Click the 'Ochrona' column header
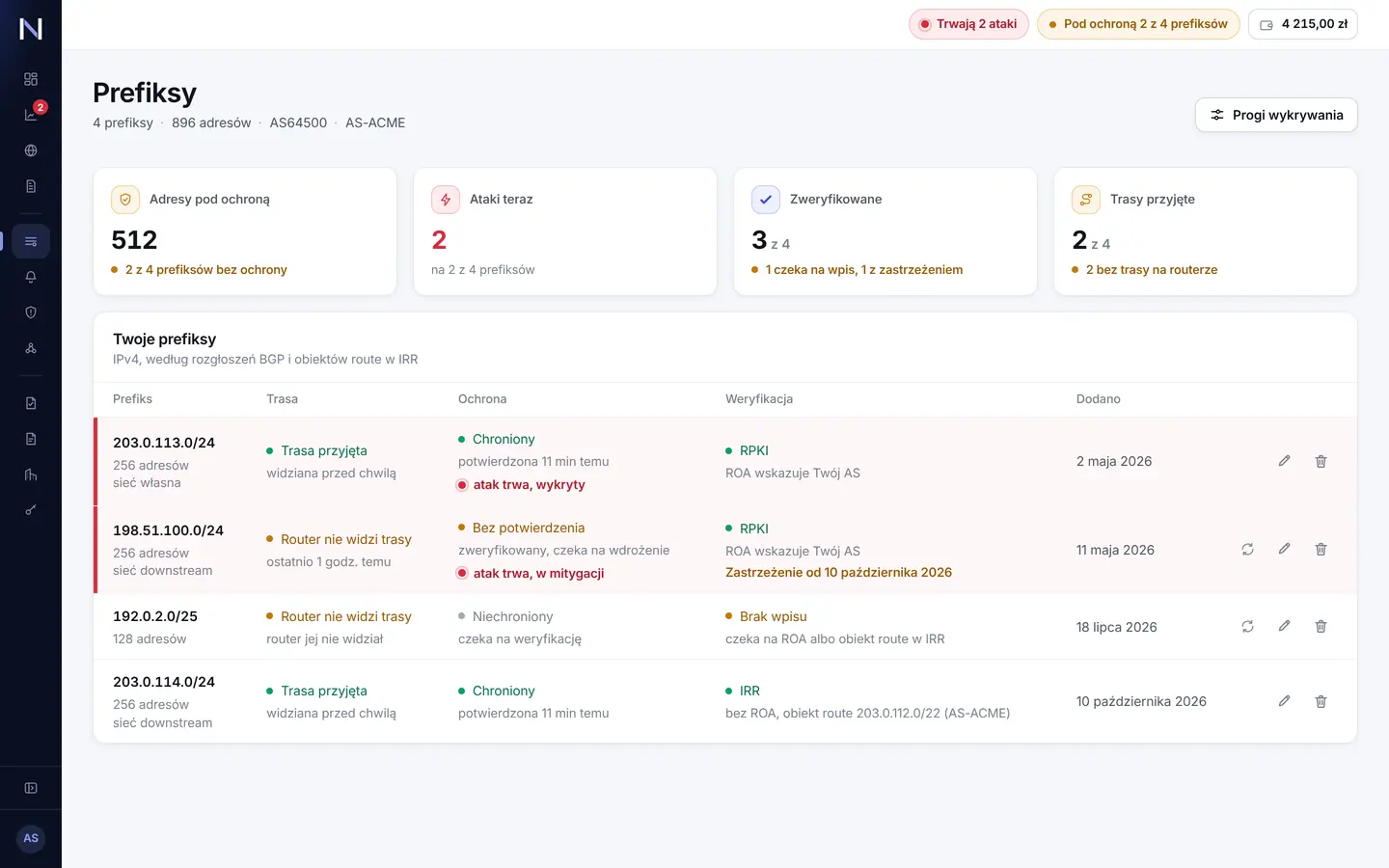Viewport: 1389px width, 868px height. tap(482, 399)
